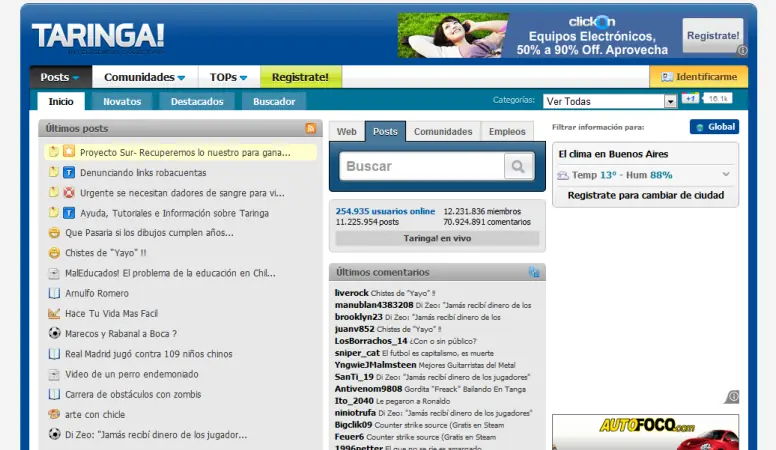The image size is (776, 450).
Task: Click the video icon beside Video de un perro endemoniado
Action: pyautogui.click(x=54, y=374)
